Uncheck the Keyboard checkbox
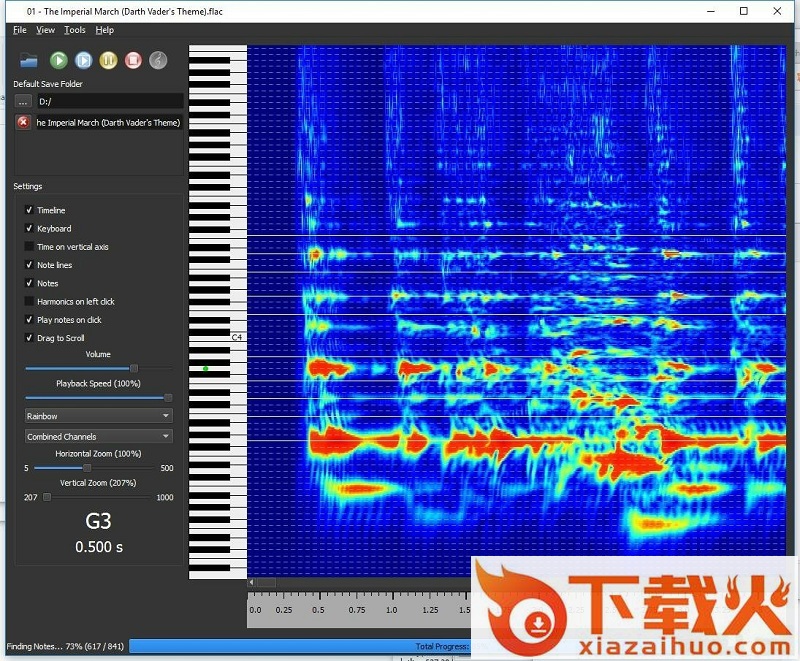800x661 pixels. coord(29,228)
